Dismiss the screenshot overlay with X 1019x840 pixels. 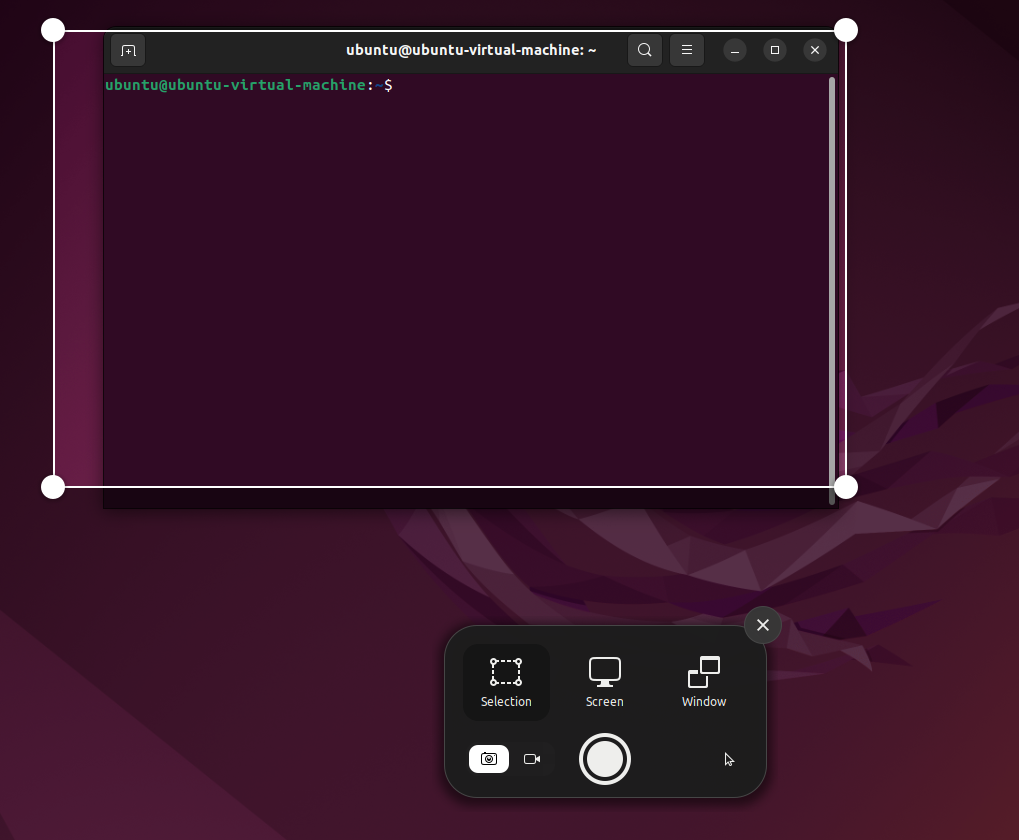tap(762, 624)
